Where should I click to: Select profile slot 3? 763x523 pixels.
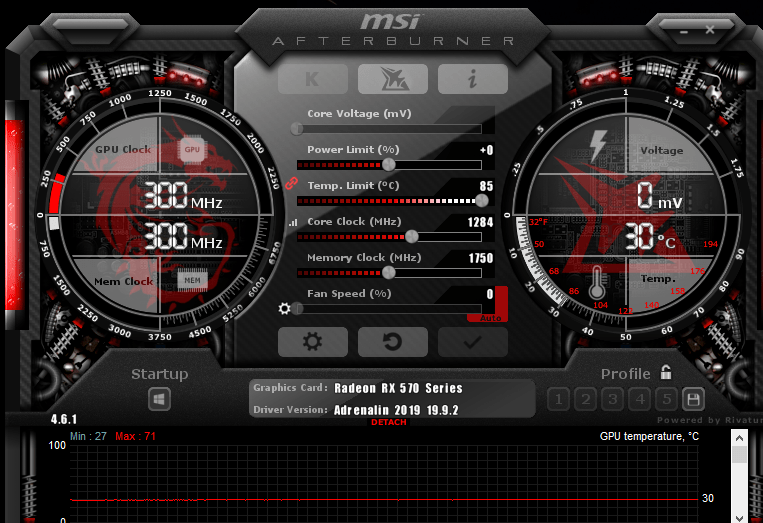613,399
